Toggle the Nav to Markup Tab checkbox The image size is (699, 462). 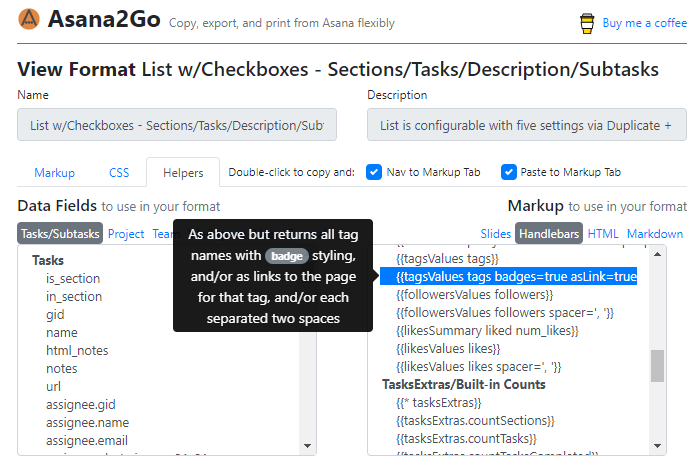pos(374,172)
